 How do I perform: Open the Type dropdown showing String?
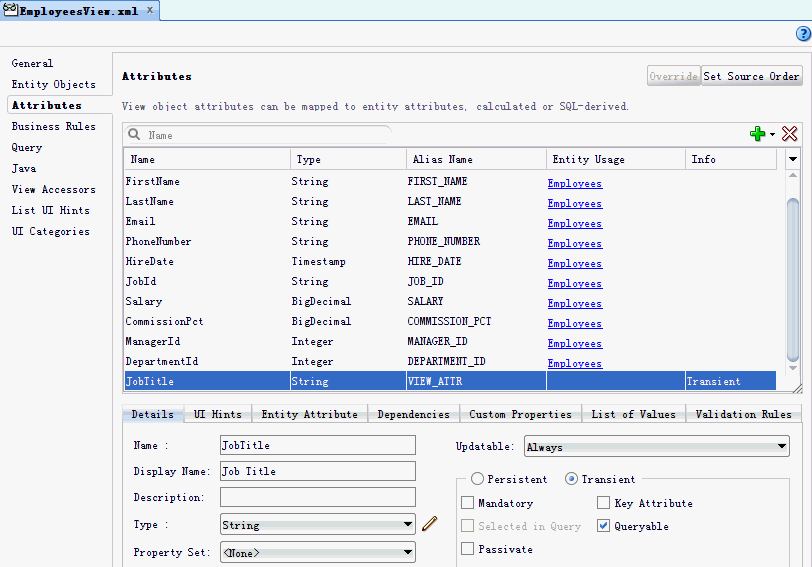click(x=317, y=524)
